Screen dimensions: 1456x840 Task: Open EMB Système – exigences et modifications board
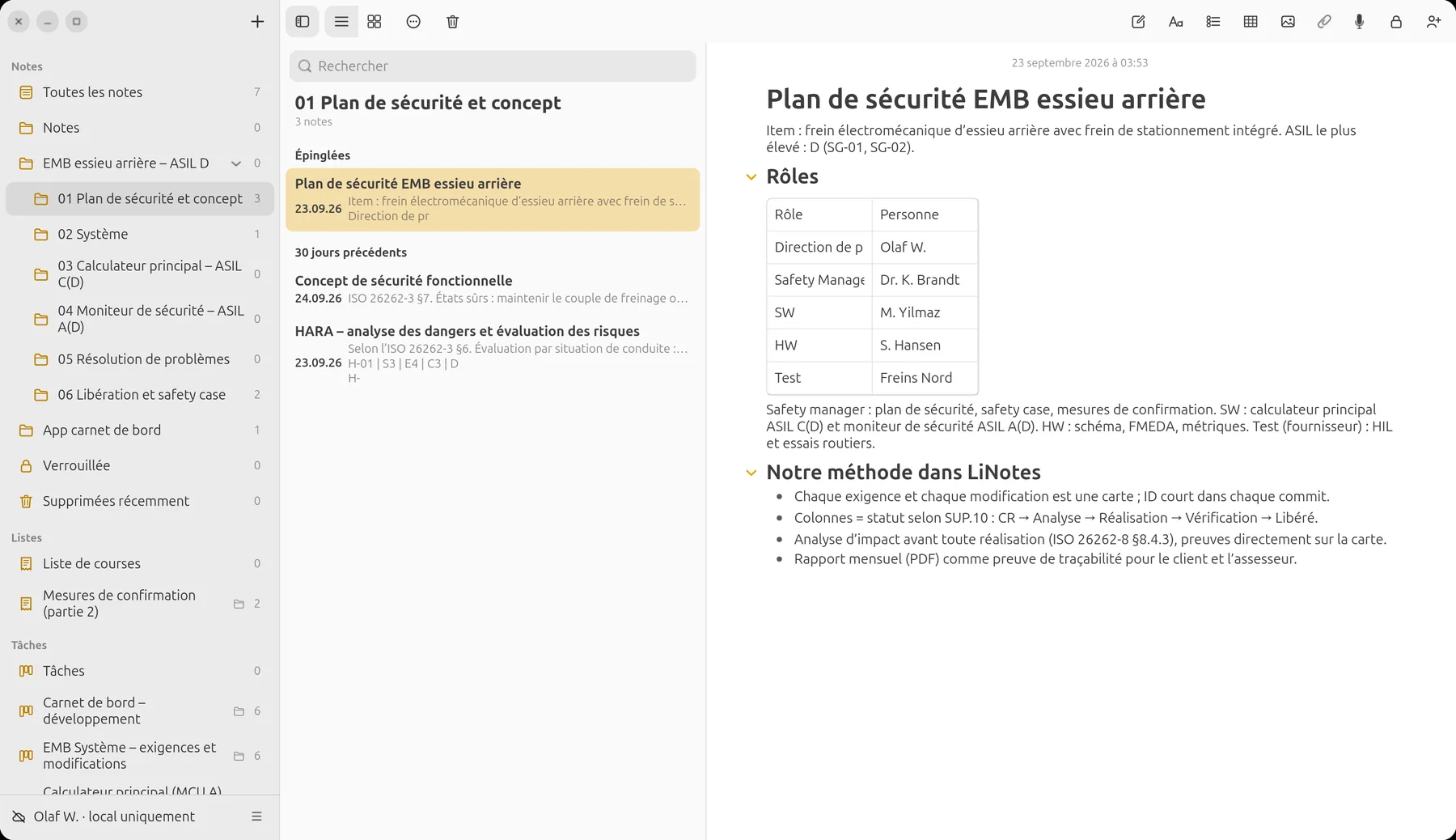[140, 756]
